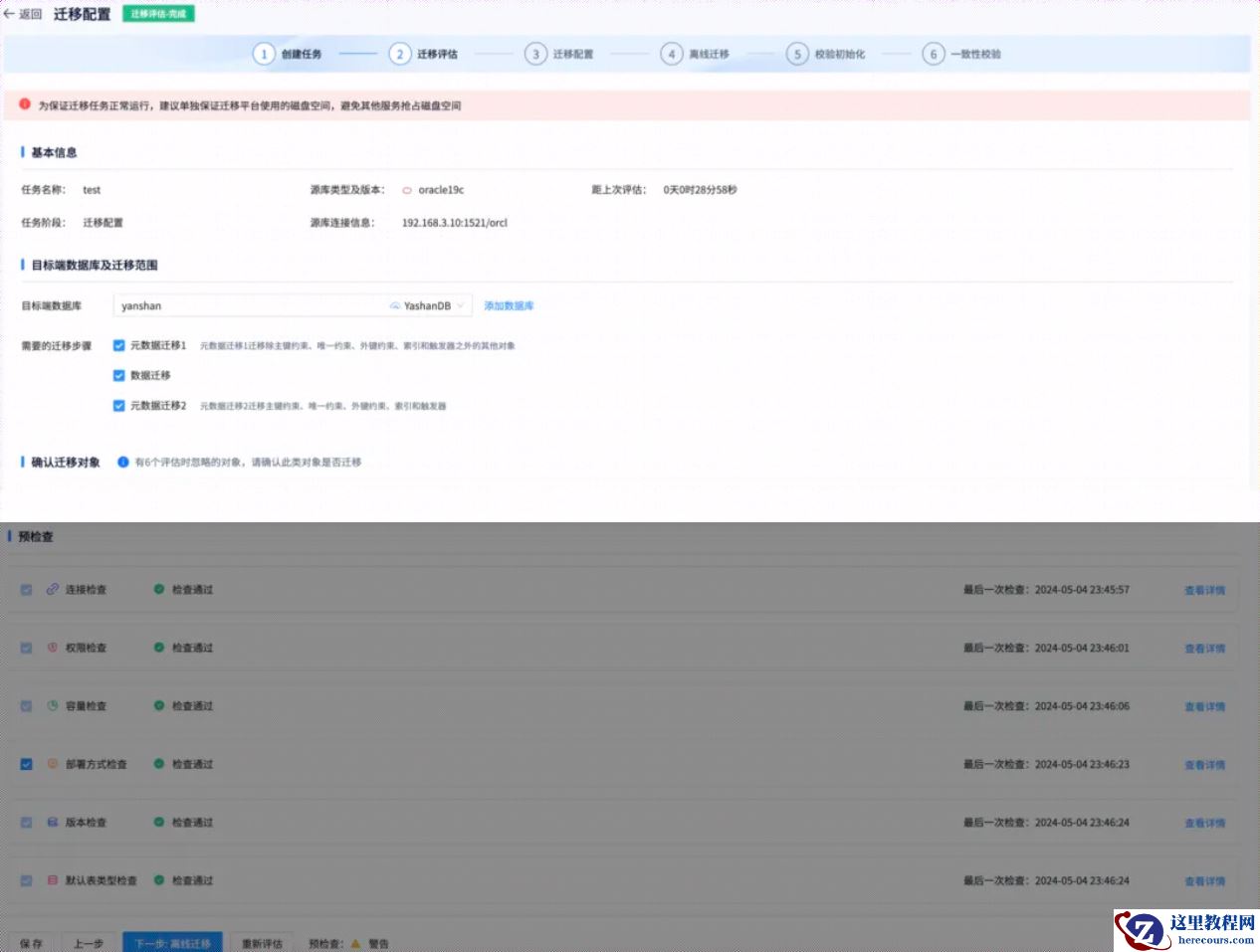The width and height of the screenshot is (1260, 952).
Task: Click the green pass icon in the 容量检查 row
Action: (159, 705)
